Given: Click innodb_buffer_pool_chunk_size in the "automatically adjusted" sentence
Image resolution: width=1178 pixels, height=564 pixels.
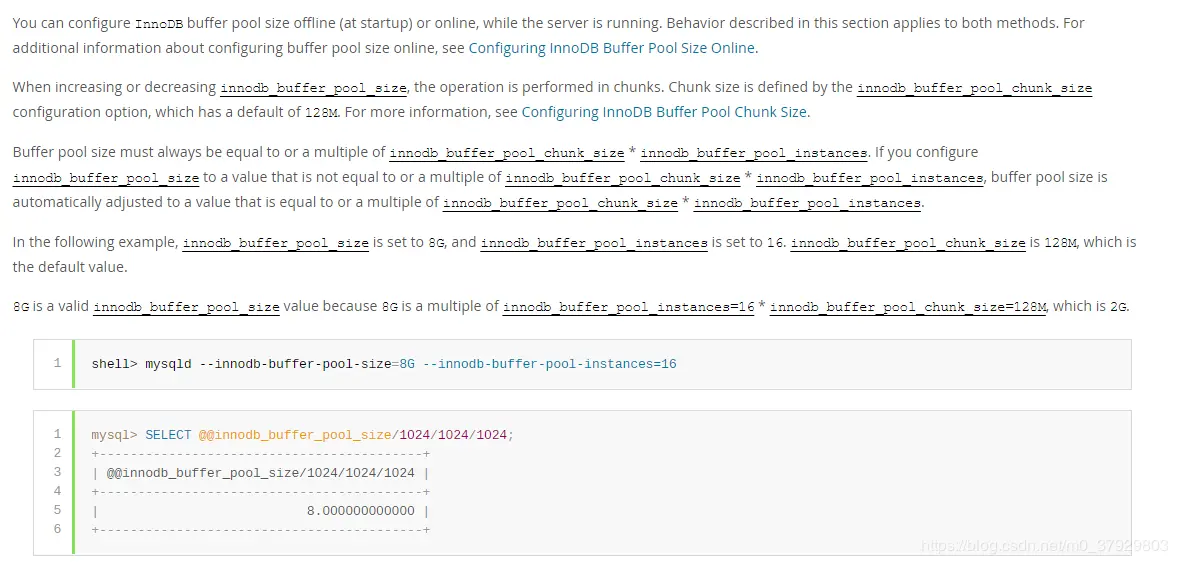Looking at the screenshot, I should pyautogui.click(x=560, y=203).
